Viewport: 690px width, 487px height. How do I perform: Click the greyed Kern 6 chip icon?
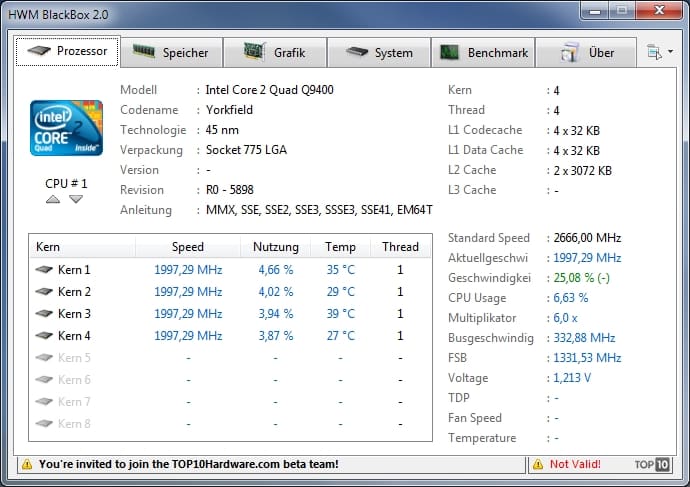click(44, 379)
